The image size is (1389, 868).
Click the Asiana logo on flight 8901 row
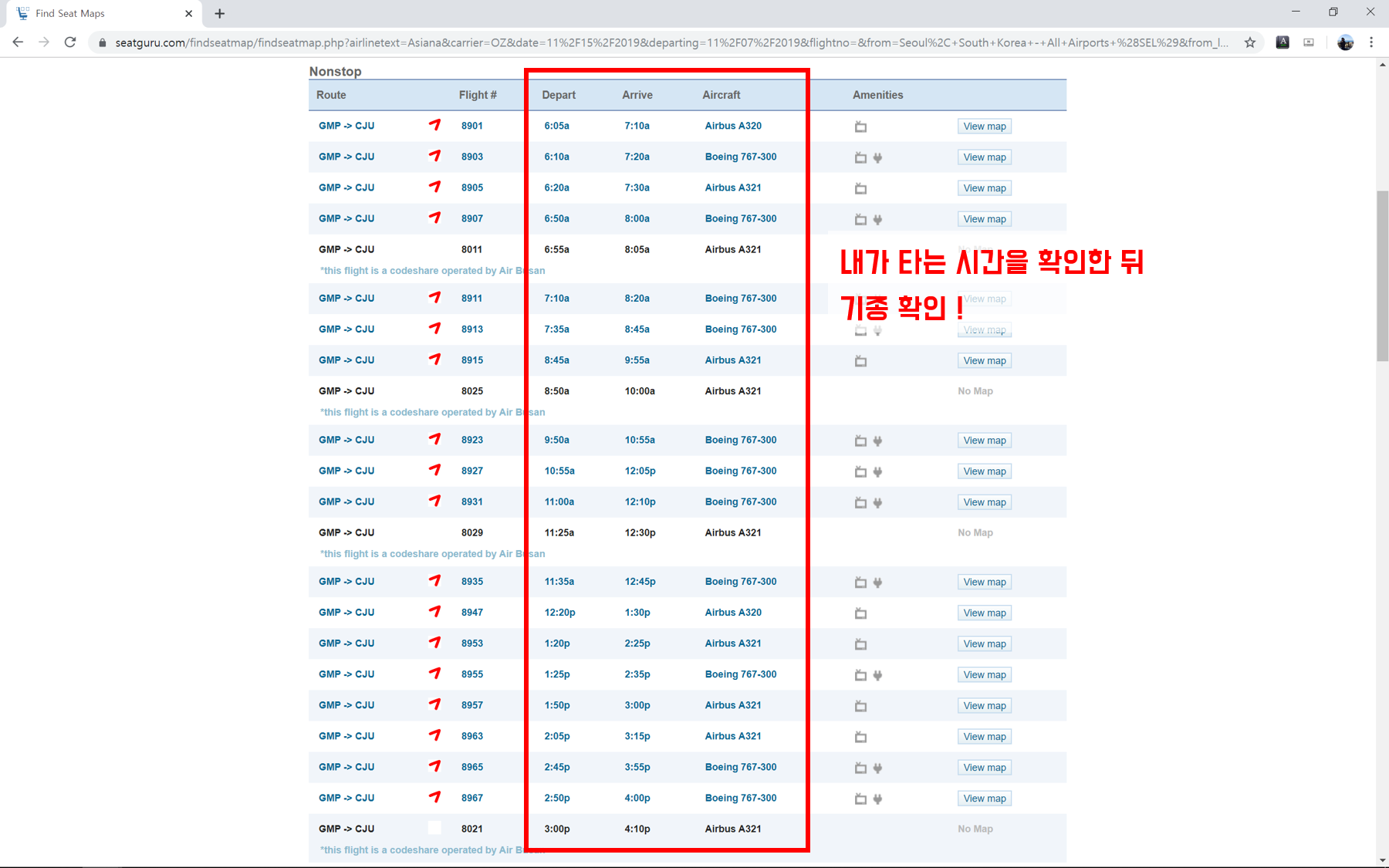[435, 125]
